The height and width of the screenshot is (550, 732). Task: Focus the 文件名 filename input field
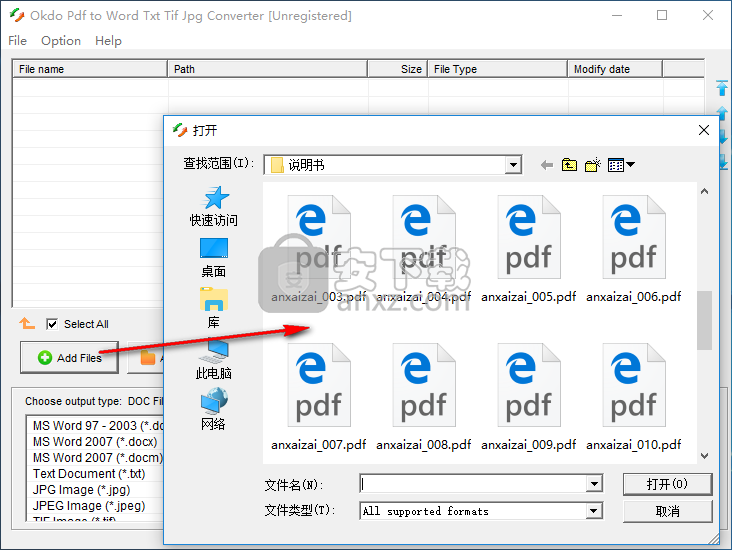[x=473, y=484]
